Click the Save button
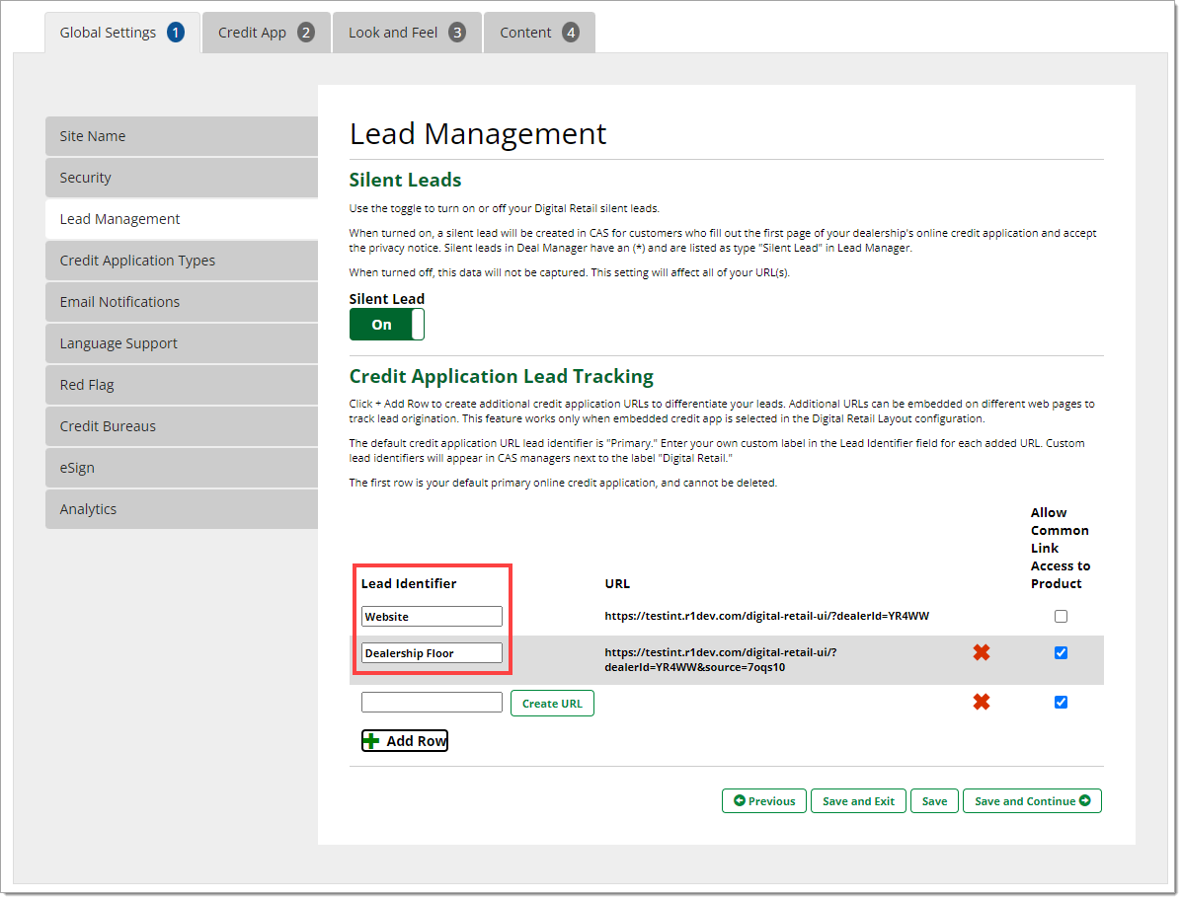This screenshot has width=1182, height=900. click(934, 801)
